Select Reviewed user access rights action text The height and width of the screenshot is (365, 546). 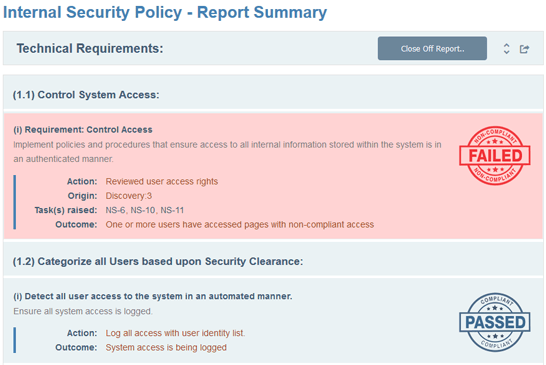[162, 181]
